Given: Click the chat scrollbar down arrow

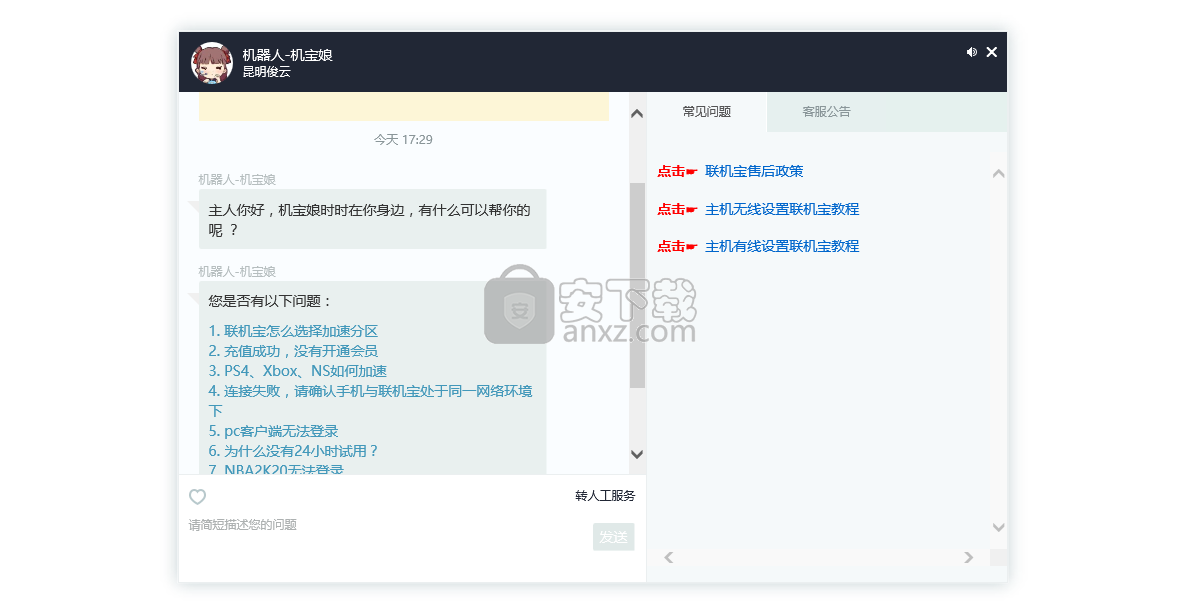Looking at the screenshot, I should coord(637,454).
